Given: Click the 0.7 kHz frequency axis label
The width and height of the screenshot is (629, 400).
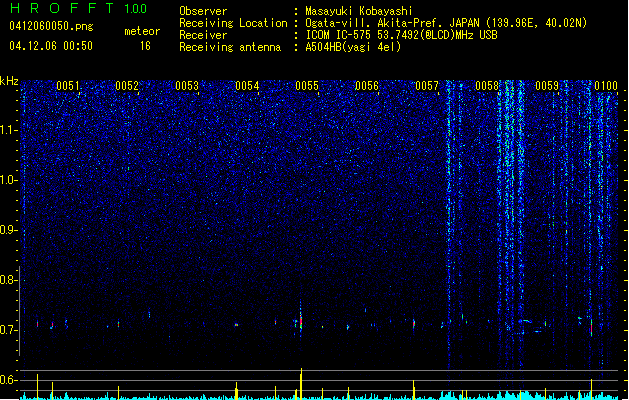Looking at the screenshot, I should [9, 330].
